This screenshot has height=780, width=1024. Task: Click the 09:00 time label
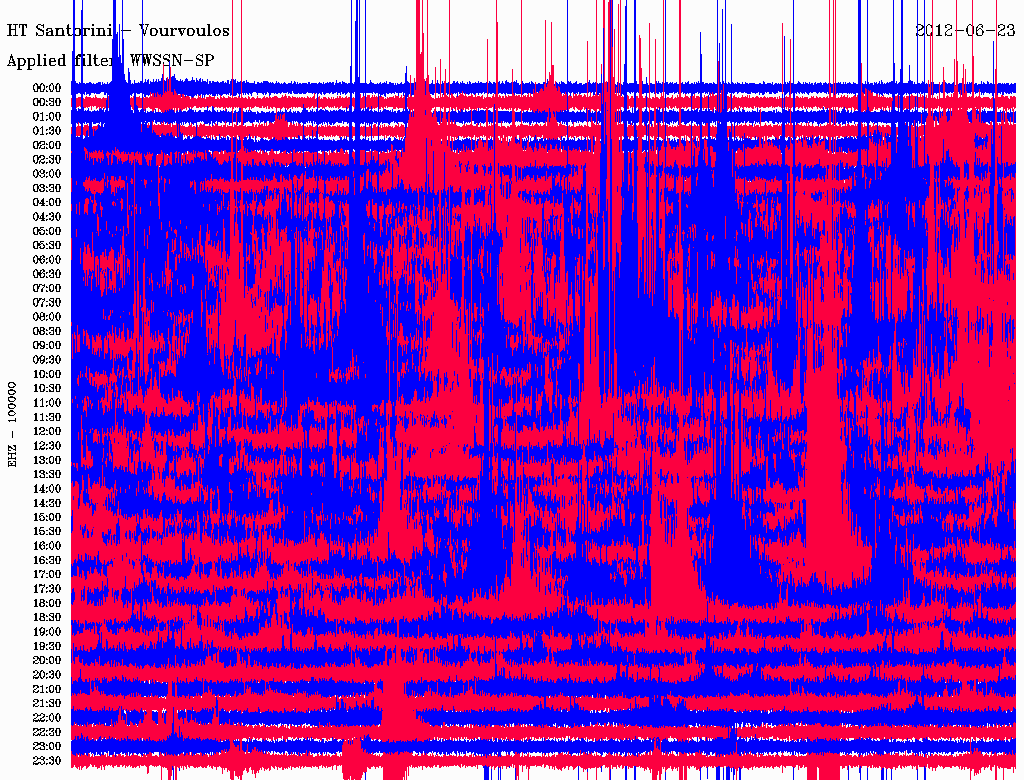point(47,346)
